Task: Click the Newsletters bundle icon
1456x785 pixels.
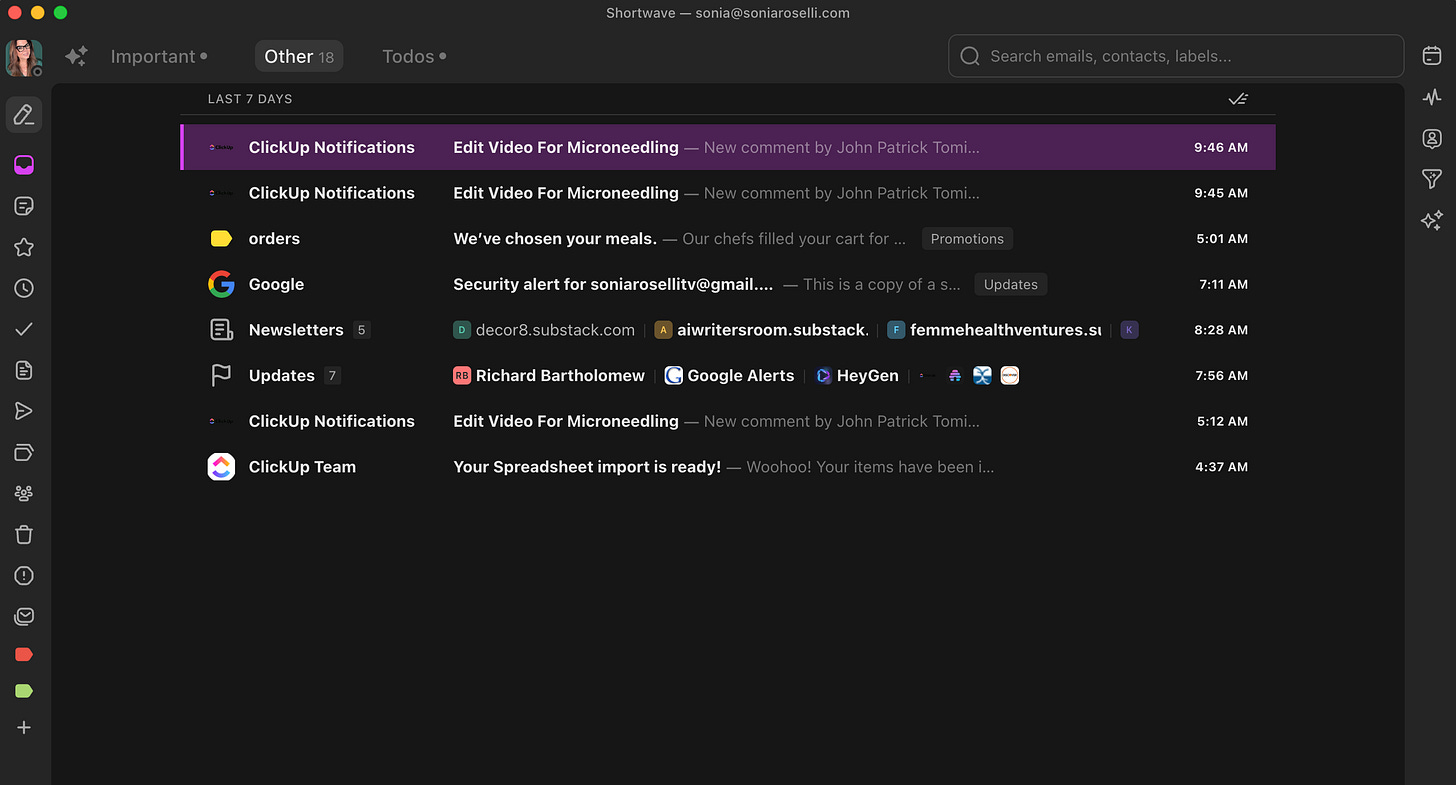Action: (221, 330)
